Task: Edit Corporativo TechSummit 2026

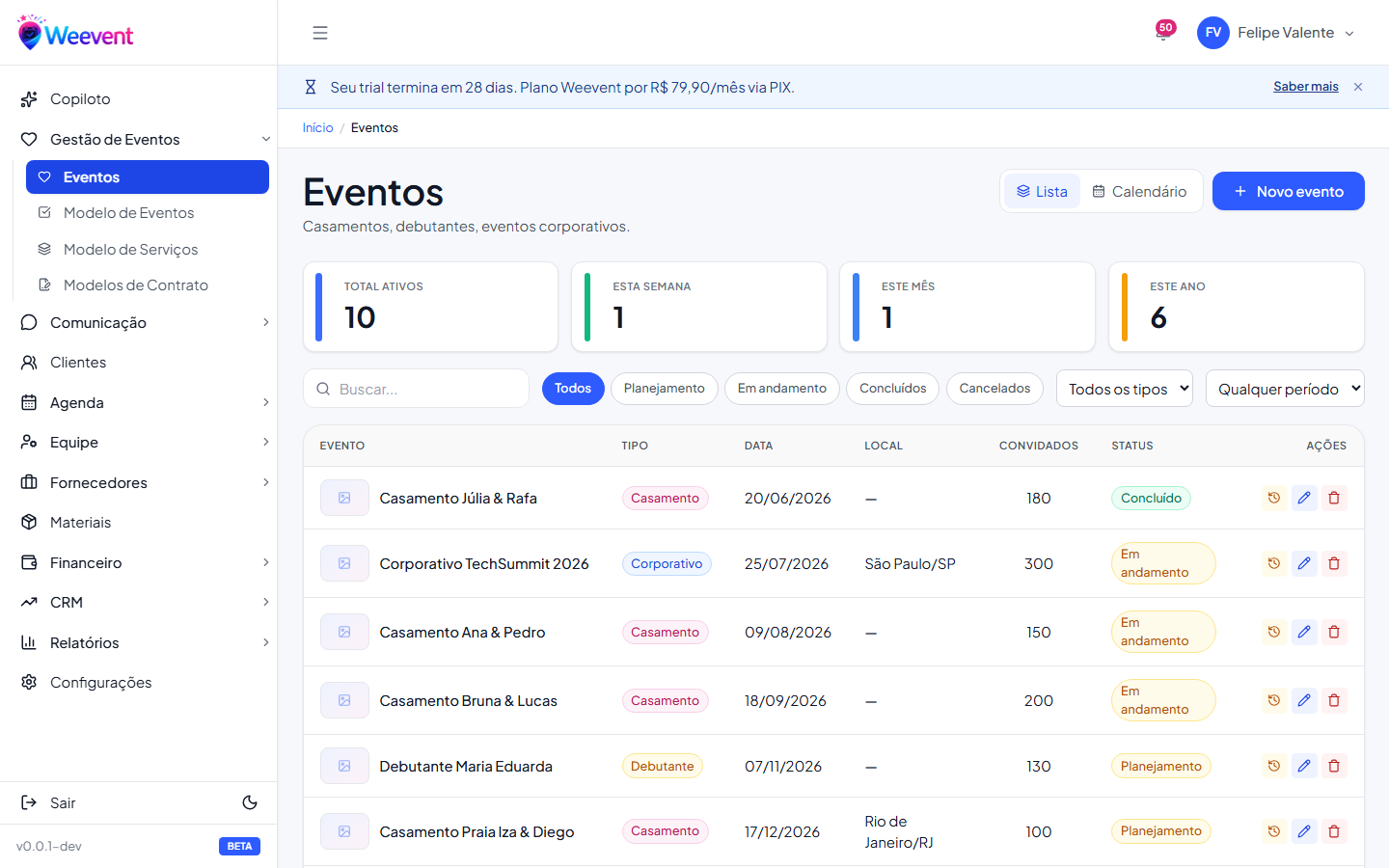Action: tap(1304, 563)
